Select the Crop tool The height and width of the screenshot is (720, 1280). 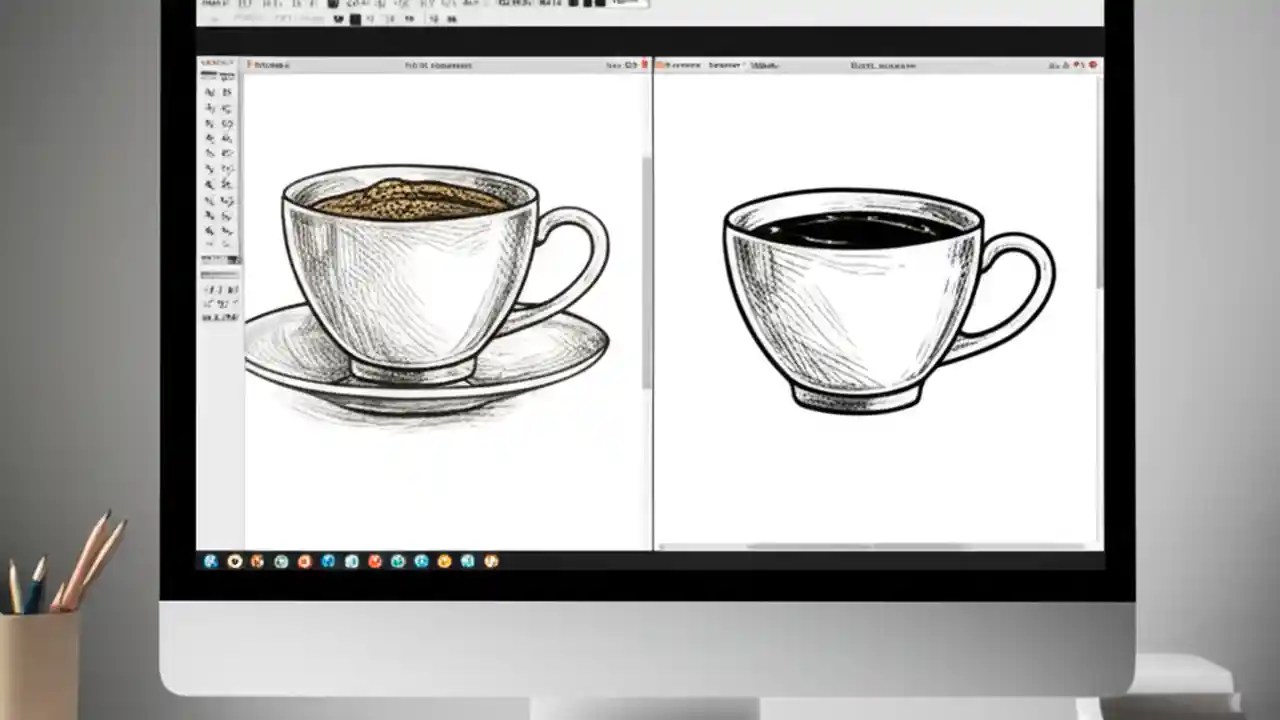[210, 122]
